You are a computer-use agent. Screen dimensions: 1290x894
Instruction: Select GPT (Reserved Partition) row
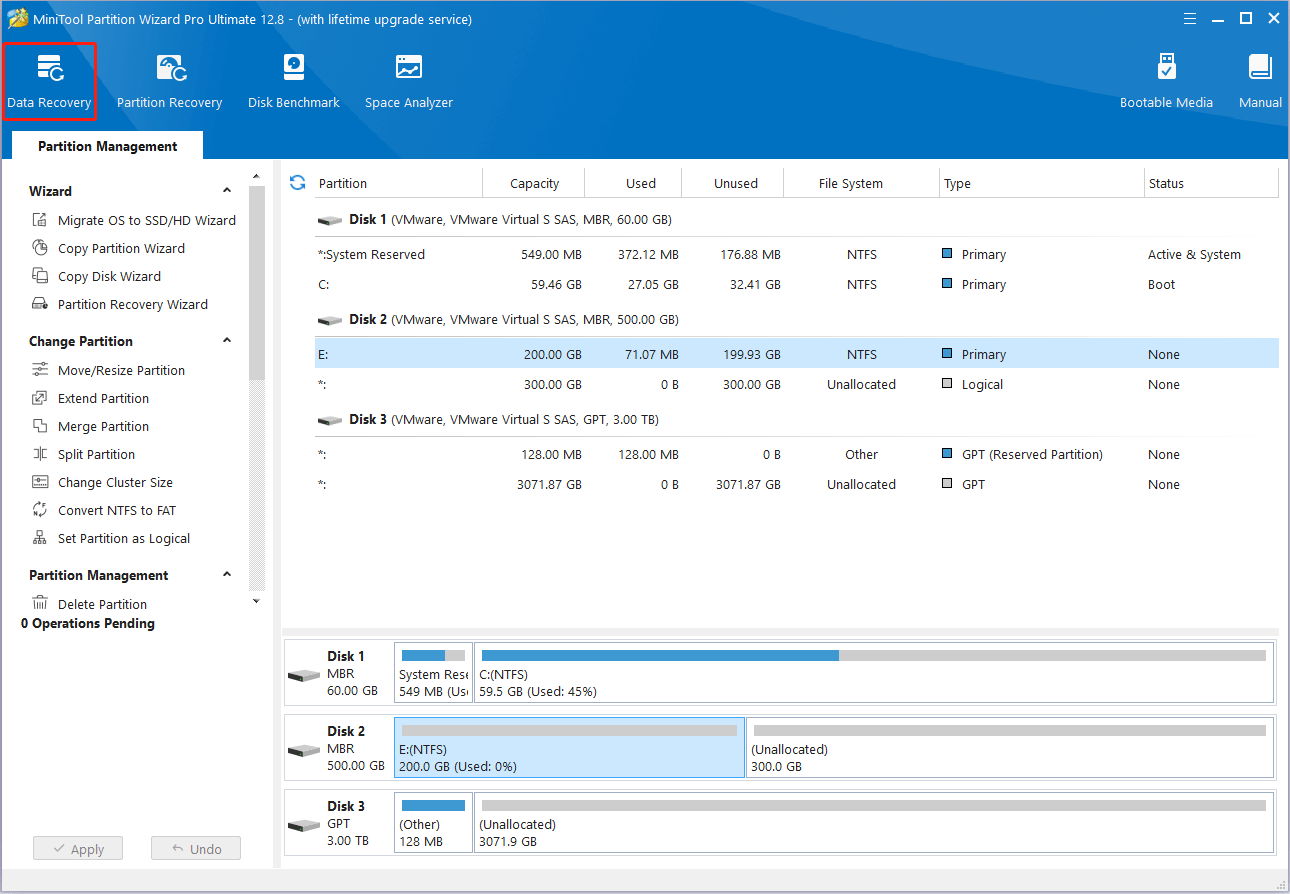click(796, 454)
